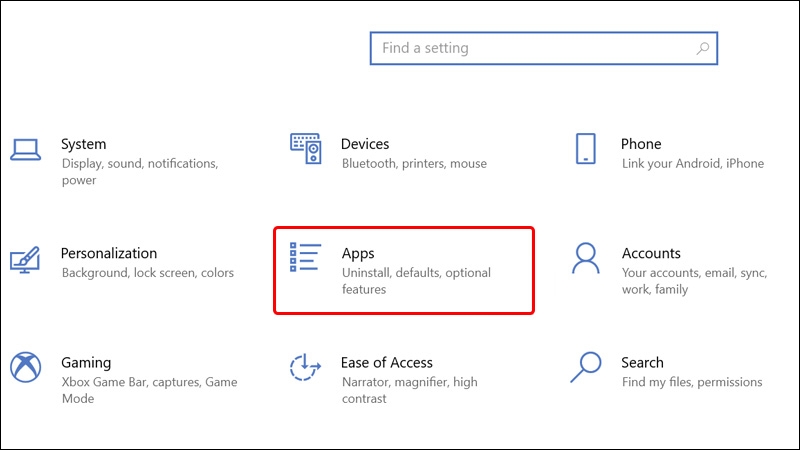Open the "Phone" heading
The width and height of the screenshot is (800, 450).
click(x=641, y=144)
